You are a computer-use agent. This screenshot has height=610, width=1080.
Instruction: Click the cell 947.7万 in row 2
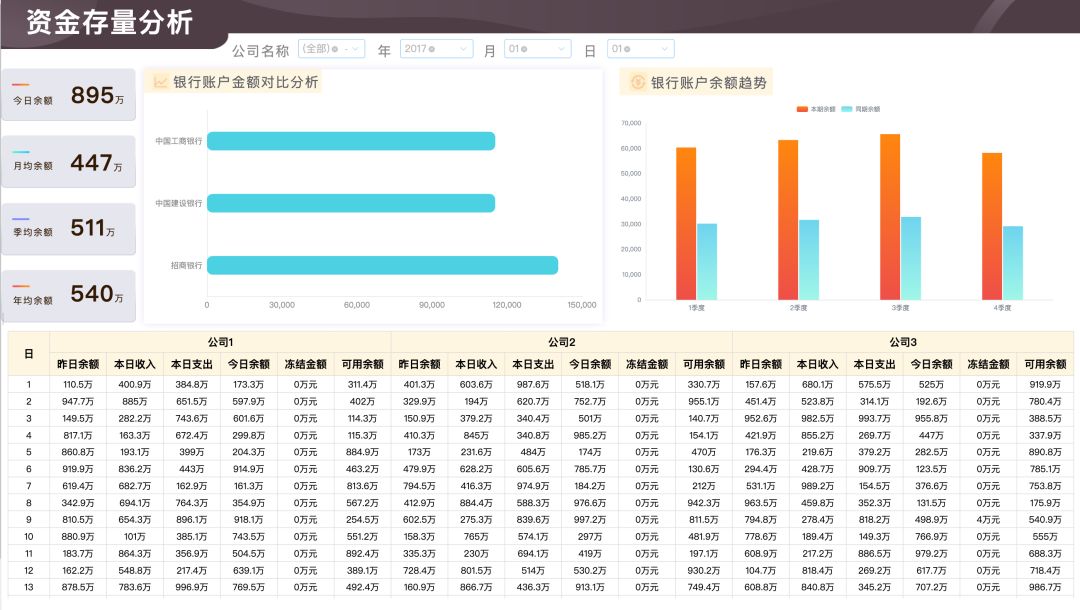pos(78,401)
